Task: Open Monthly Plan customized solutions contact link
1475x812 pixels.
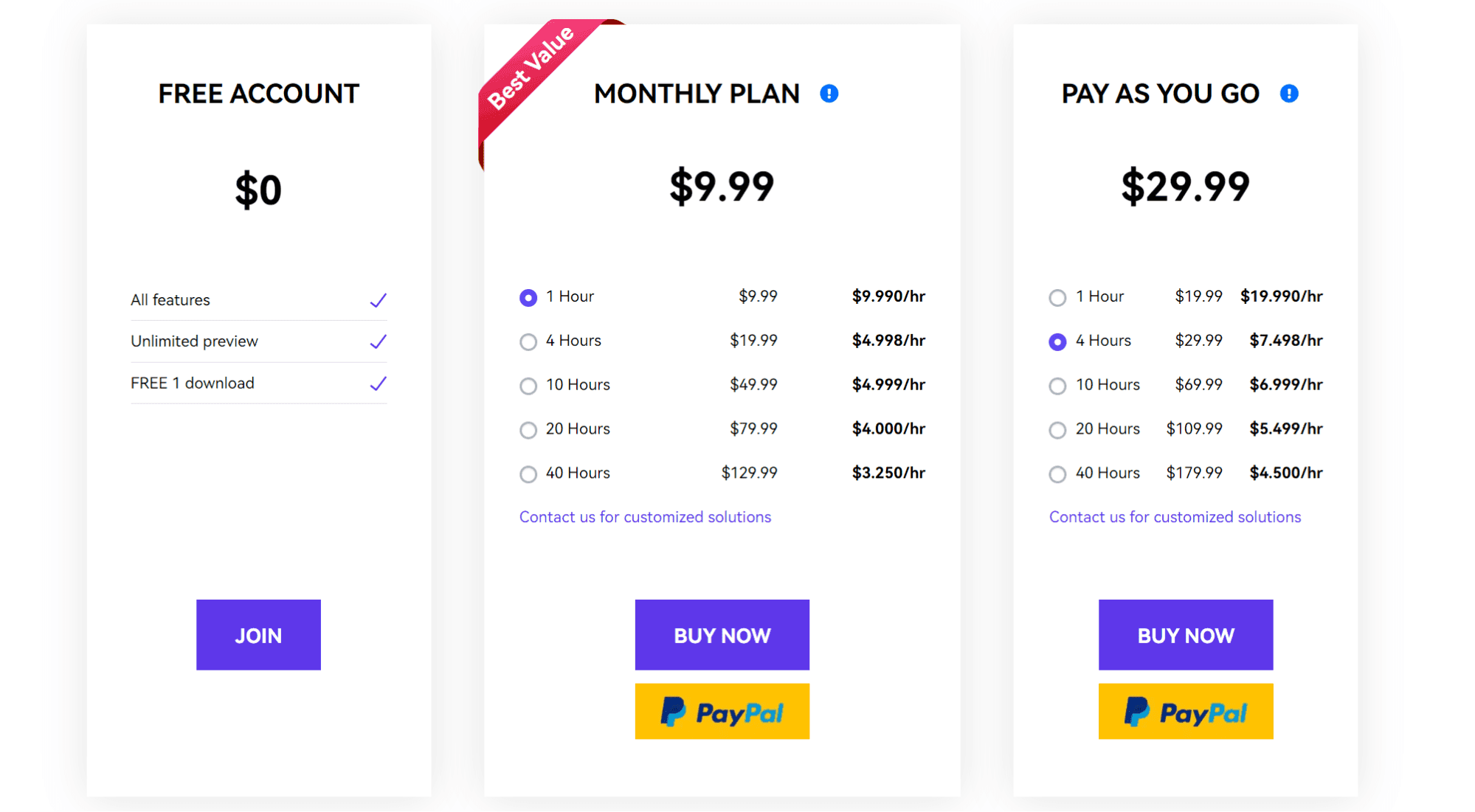Action: 645,517
